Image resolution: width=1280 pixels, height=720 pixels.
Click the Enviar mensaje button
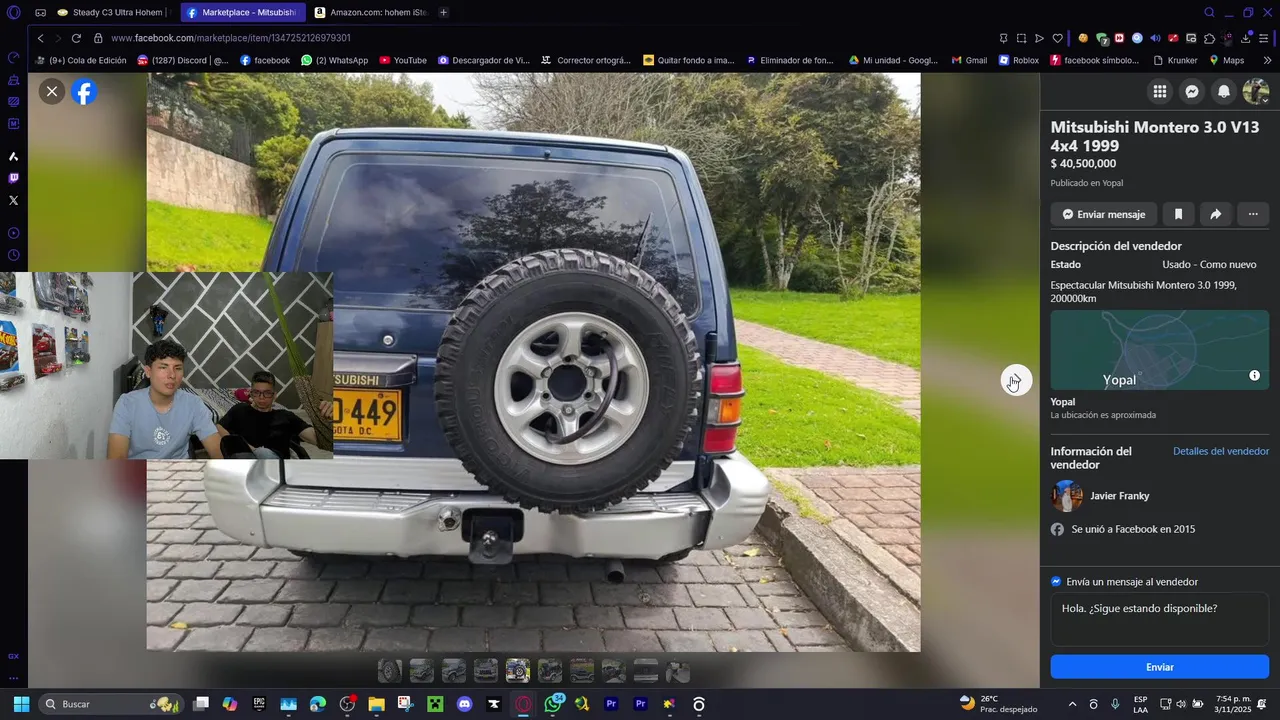(1104, 214)
